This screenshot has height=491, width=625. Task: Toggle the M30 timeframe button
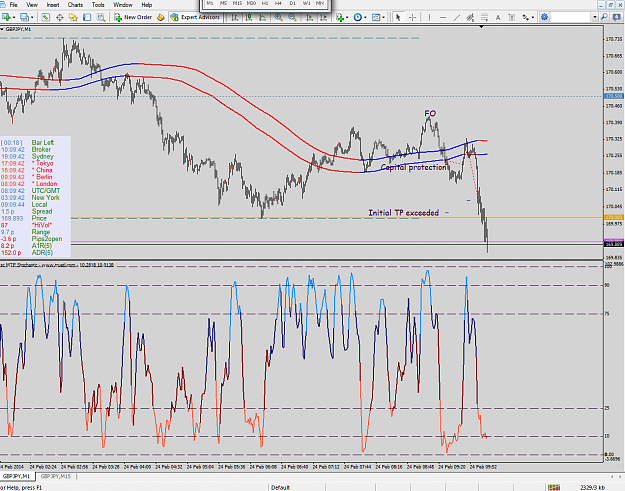point(251,3)
